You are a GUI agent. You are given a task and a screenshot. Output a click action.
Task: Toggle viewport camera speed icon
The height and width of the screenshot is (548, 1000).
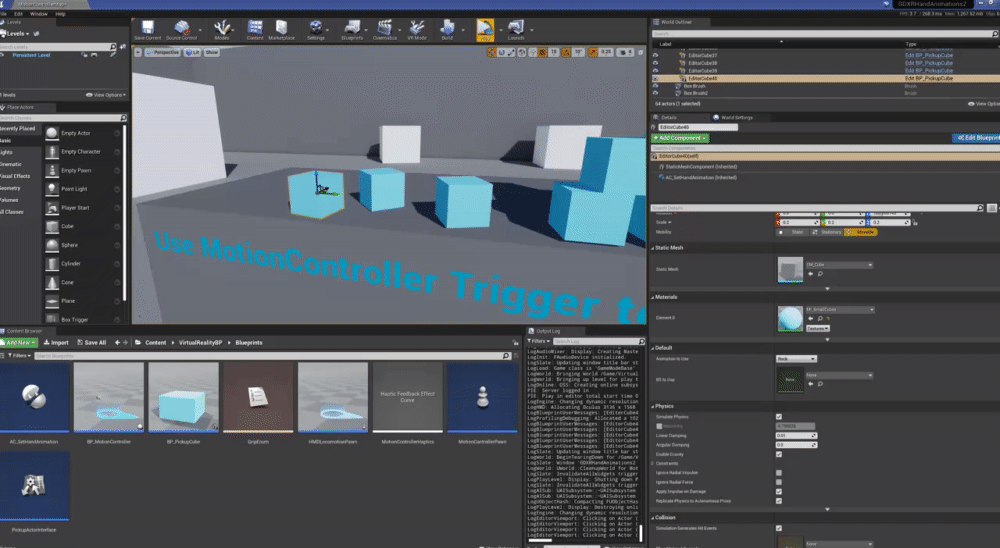tap(623, 52)
